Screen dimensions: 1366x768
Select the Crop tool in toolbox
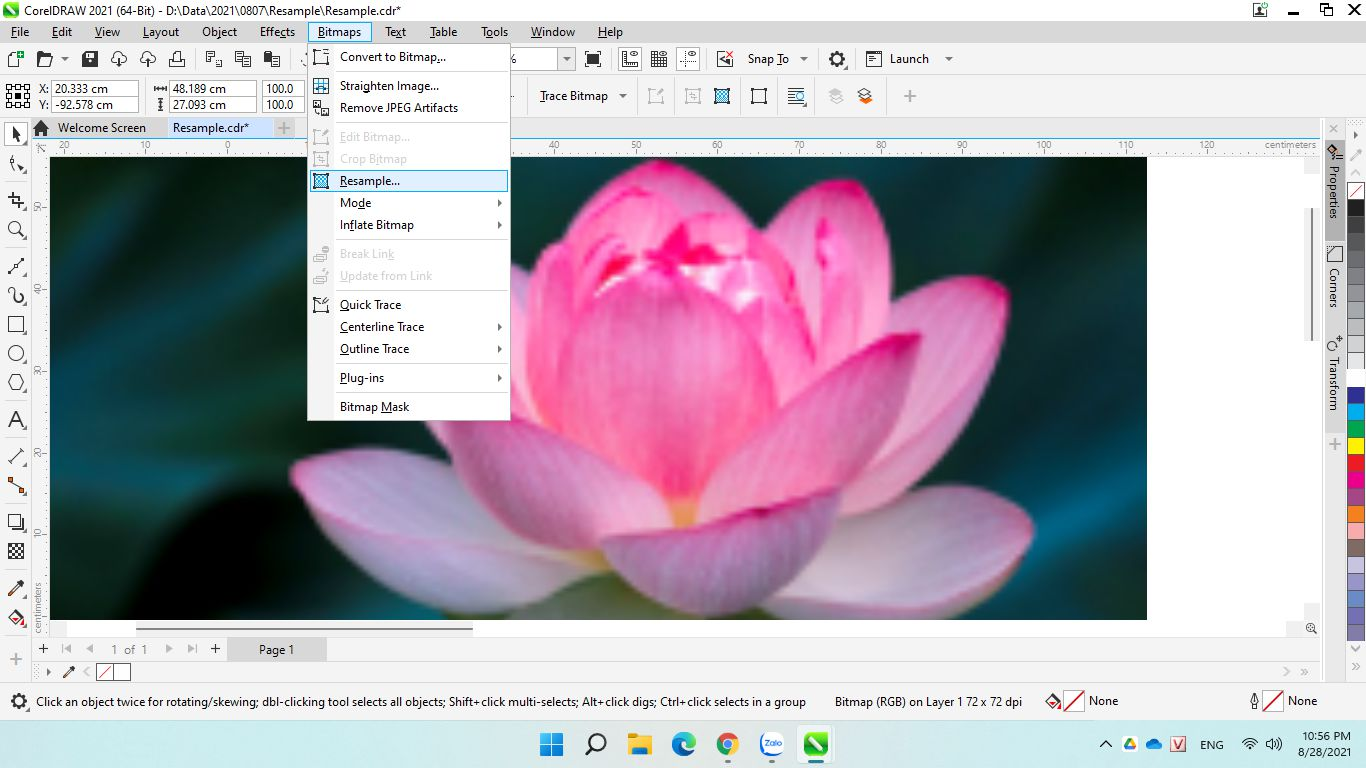click(16, 200)
